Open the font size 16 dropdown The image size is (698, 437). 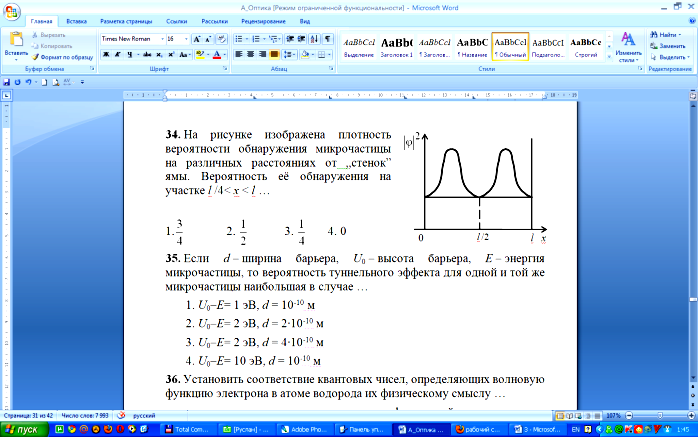click(x=186, y=39)
